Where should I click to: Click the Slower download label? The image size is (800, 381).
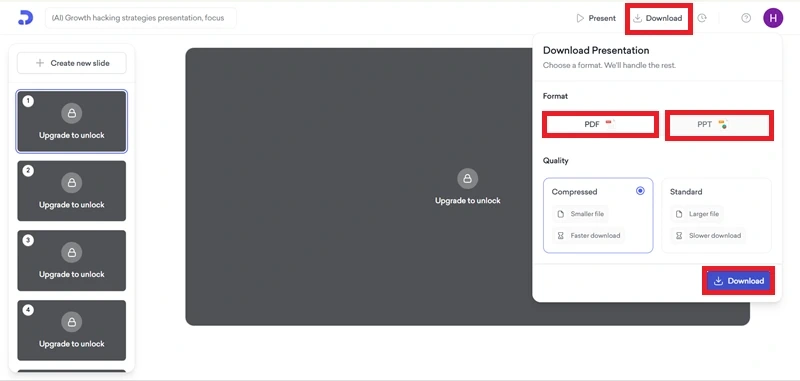point(715,236)
